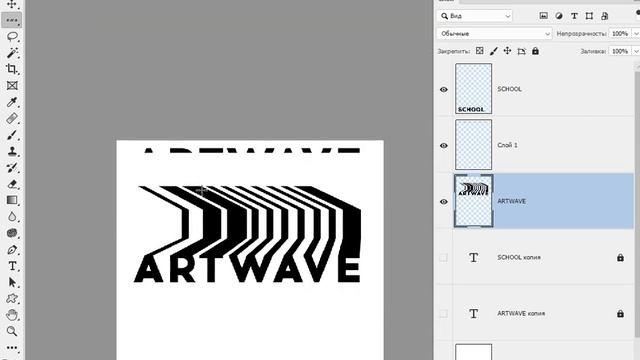Open the opacity slider dropdown arrow
Image resolution: width=640 pixels, height=360 pixels.
pos(636,33)
